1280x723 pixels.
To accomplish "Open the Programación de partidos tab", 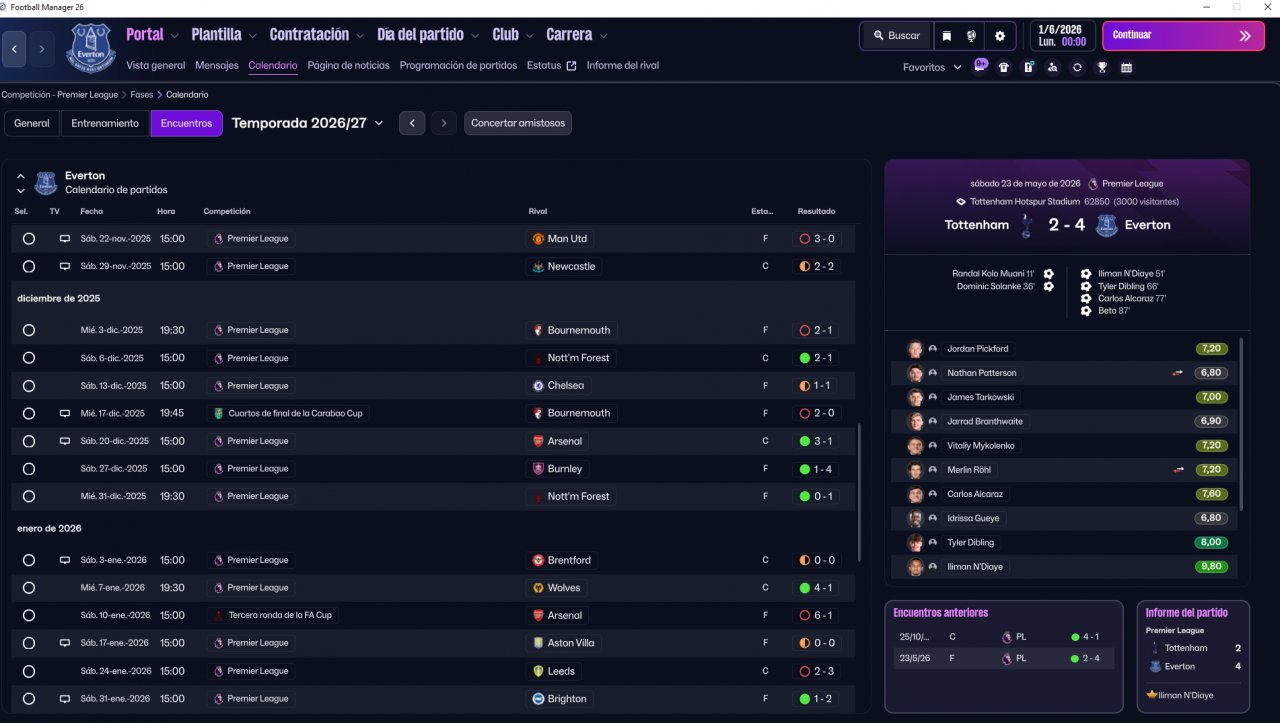I will 459,66.
